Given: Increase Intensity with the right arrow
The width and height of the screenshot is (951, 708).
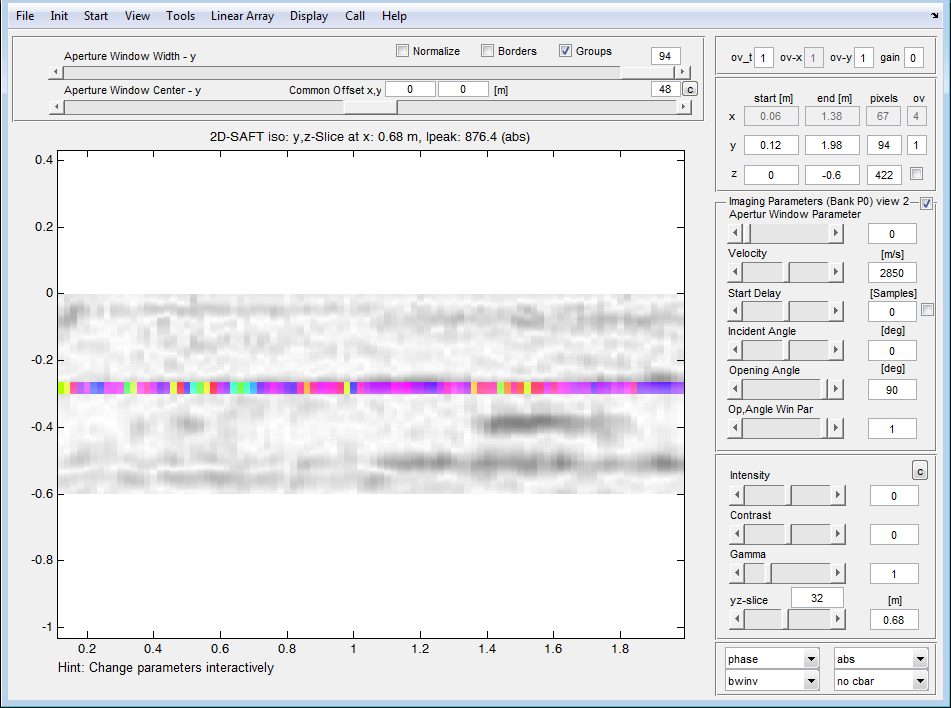Looking at the screenshot, I should tap(838, 495).
